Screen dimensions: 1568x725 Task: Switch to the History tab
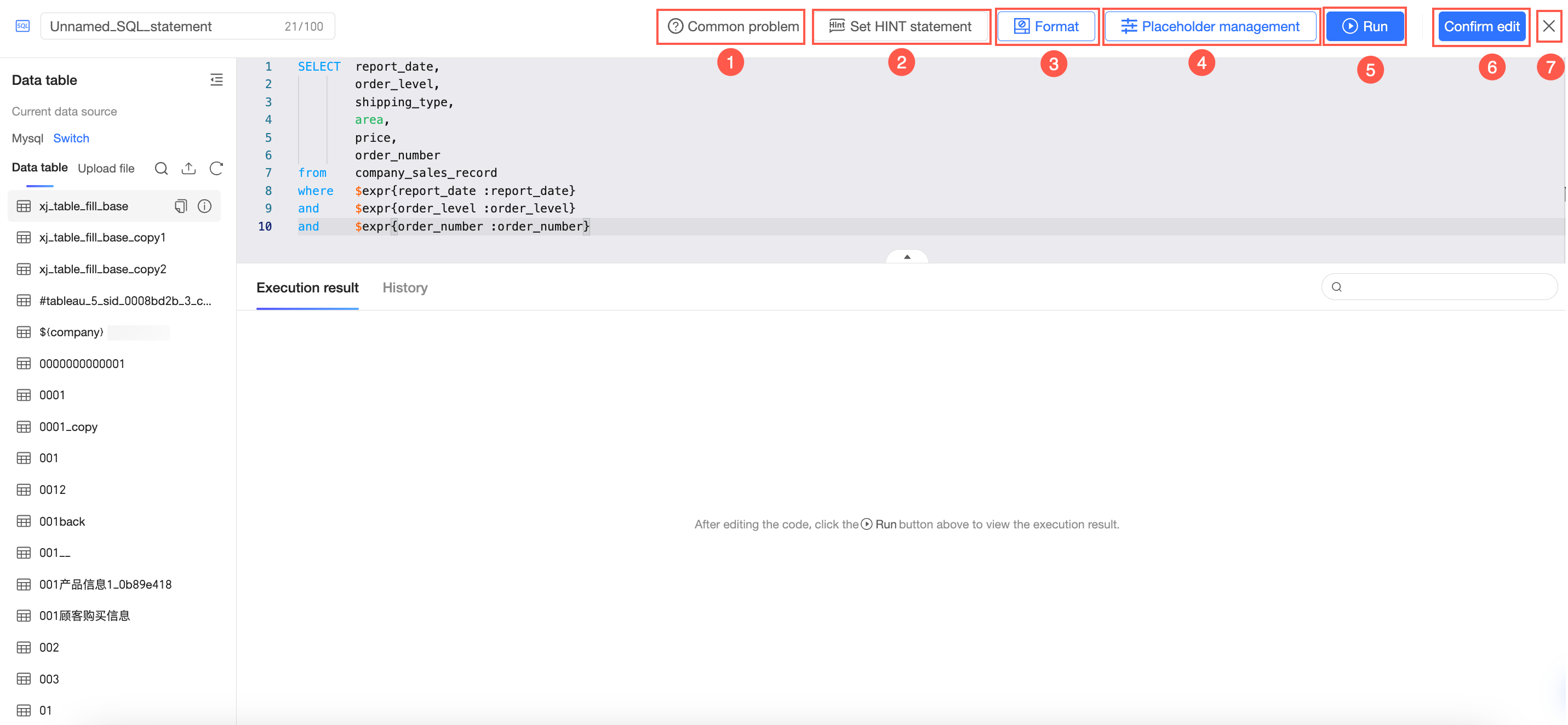click(405, 287)
